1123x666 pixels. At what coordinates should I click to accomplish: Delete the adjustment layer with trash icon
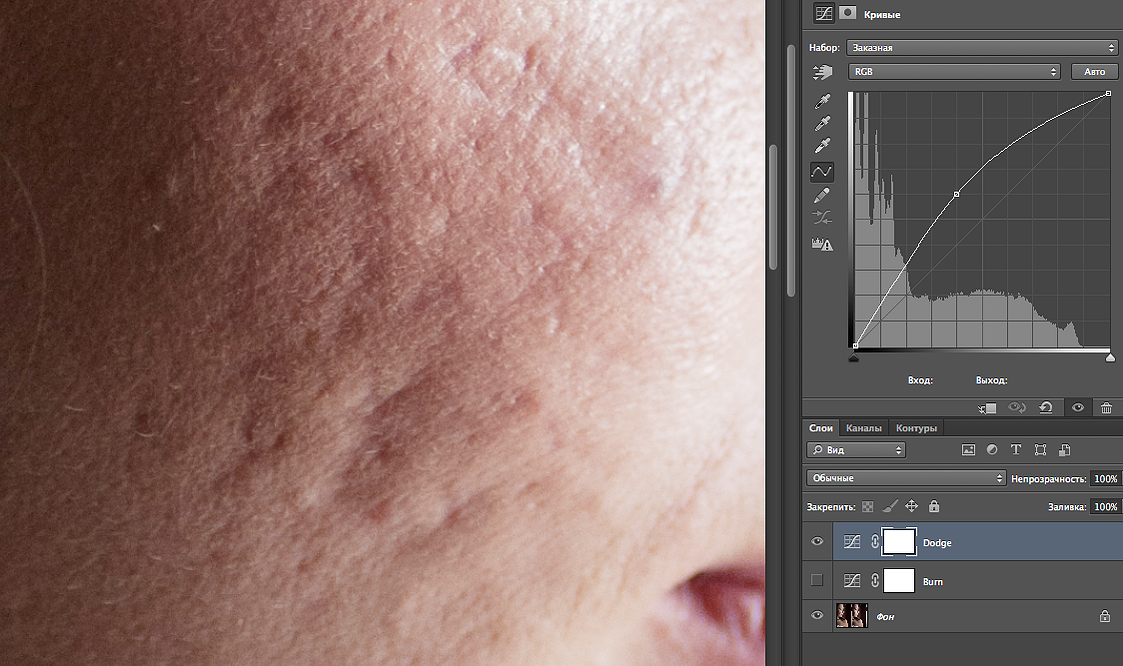pyautogui.click(x=1107, y=407)
